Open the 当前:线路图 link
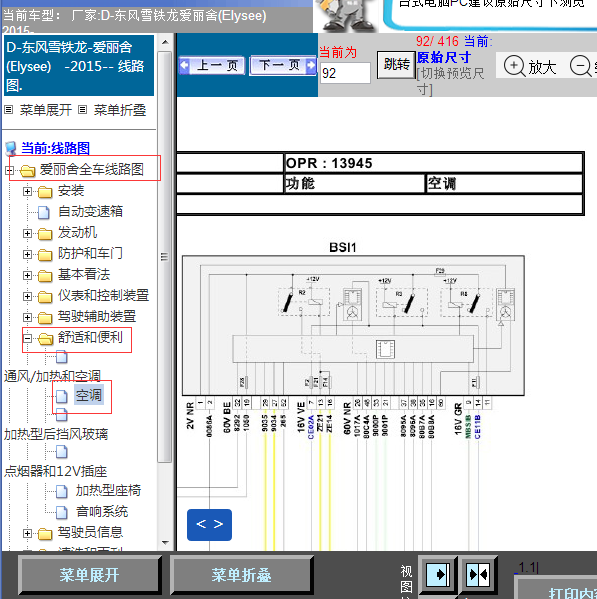The image size is (597, 599). [x=55, y=148]
